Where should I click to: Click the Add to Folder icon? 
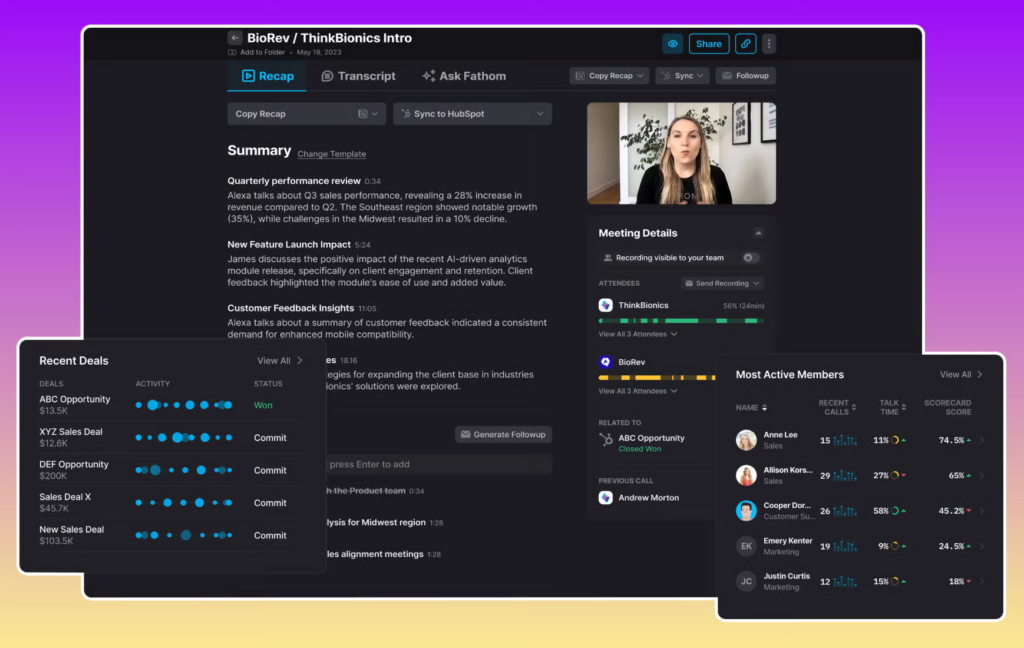[233, 52]
